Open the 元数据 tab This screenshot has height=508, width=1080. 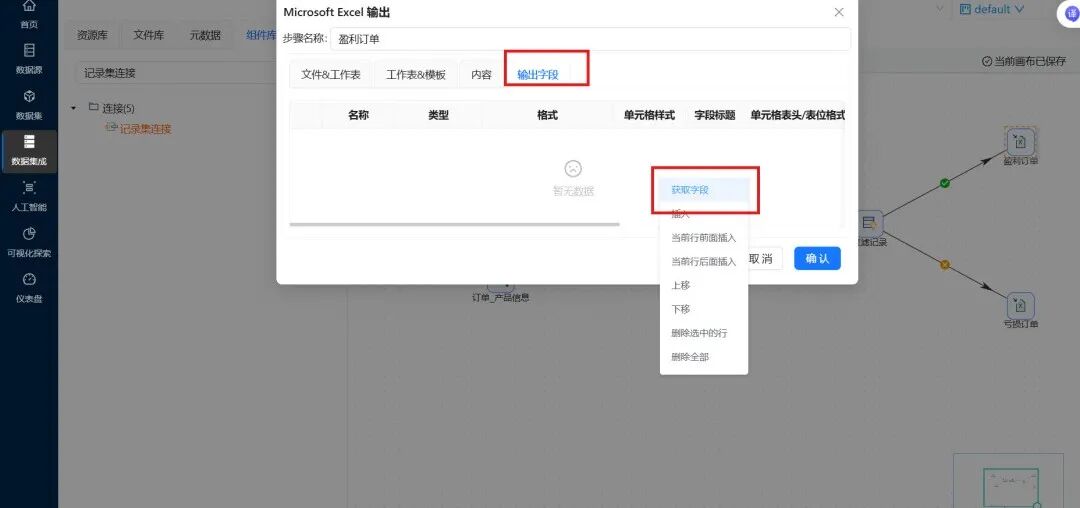[205, 35]
